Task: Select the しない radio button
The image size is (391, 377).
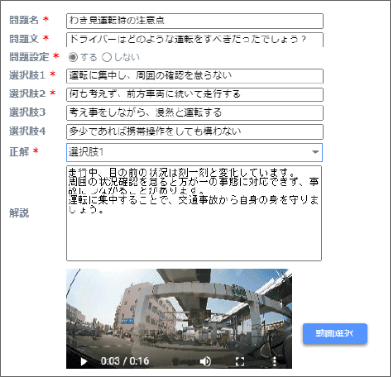Action: [107, 57]
